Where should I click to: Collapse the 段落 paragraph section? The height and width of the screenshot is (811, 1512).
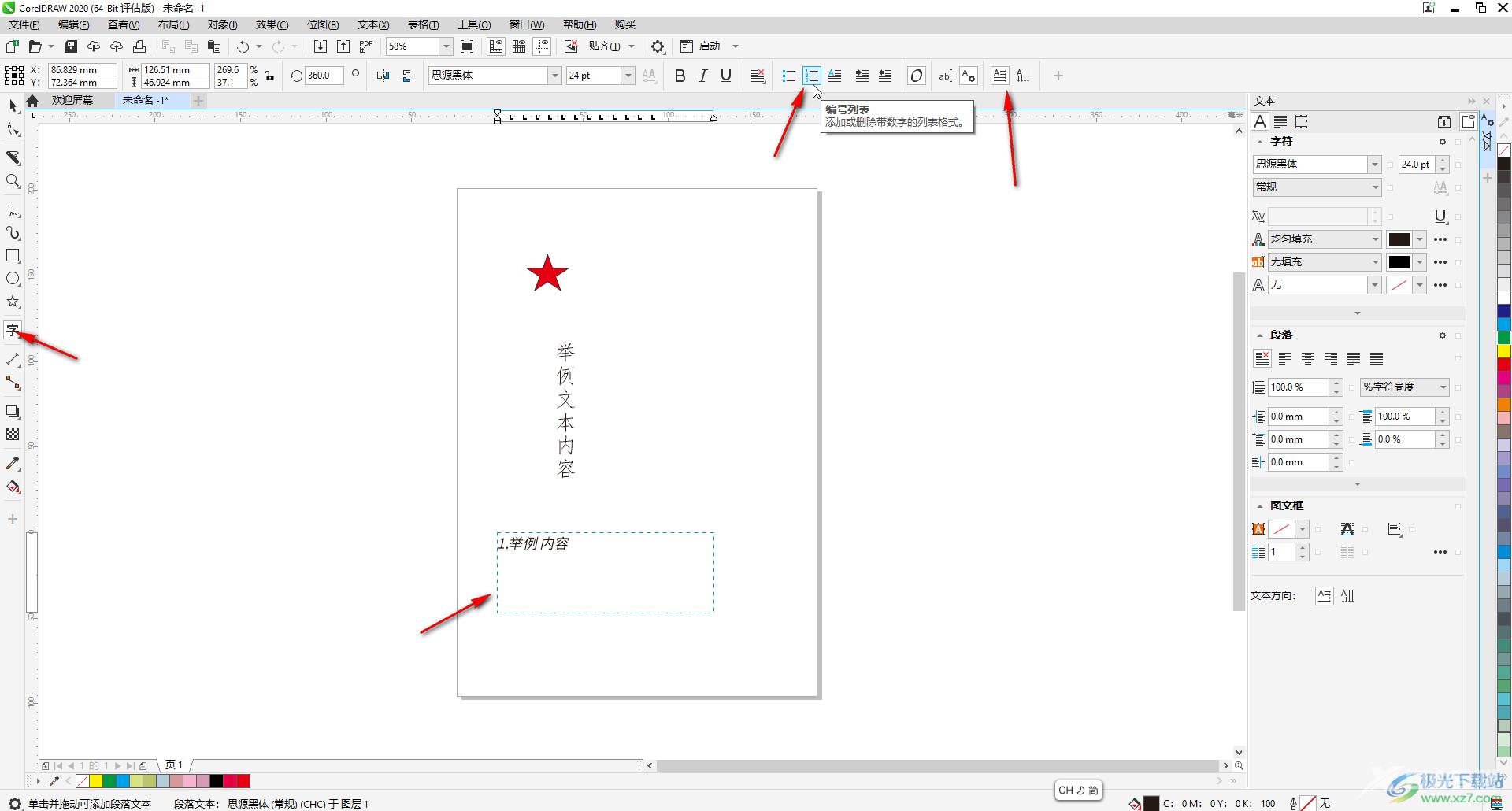(x=1259, y=335)
